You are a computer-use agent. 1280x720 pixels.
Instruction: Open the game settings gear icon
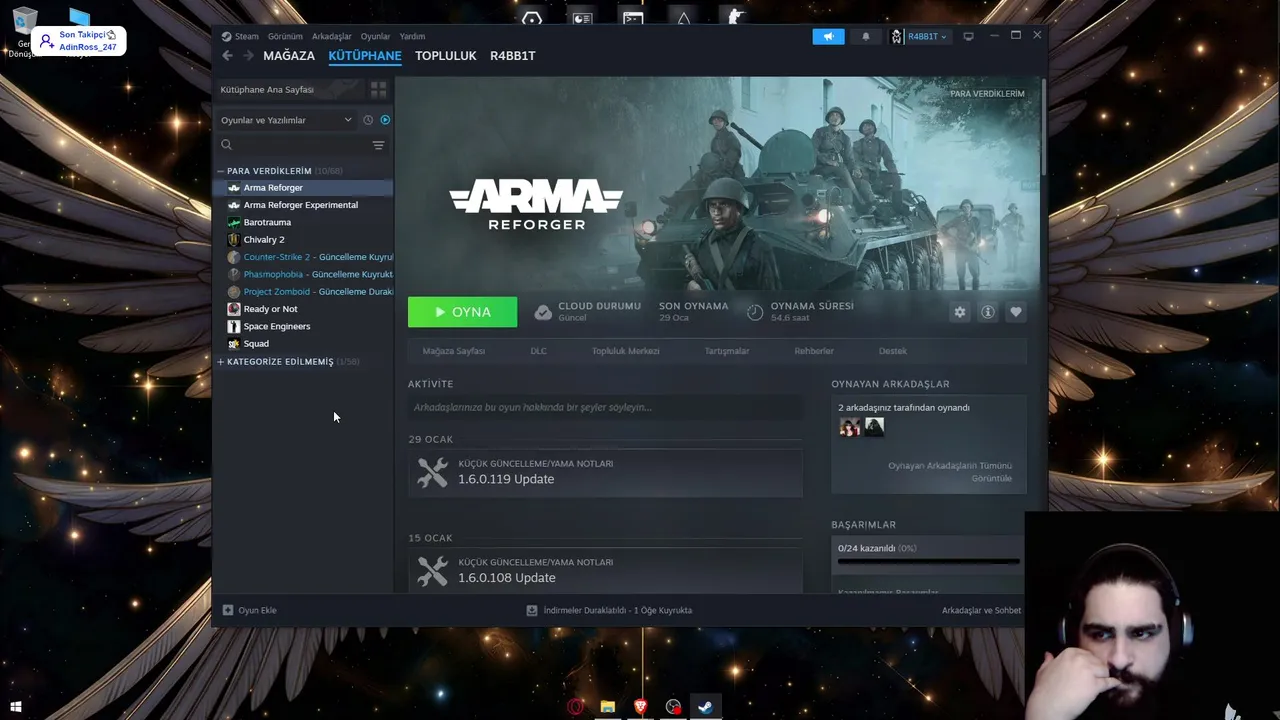tap(960, 312)
